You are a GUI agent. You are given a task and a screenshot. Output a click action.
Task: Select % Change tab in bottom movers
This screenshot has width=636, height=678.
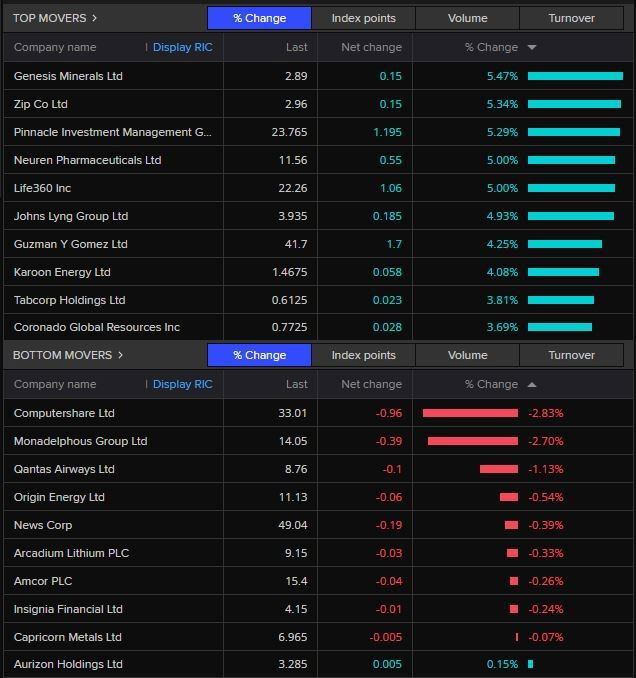tap(259, 355)
